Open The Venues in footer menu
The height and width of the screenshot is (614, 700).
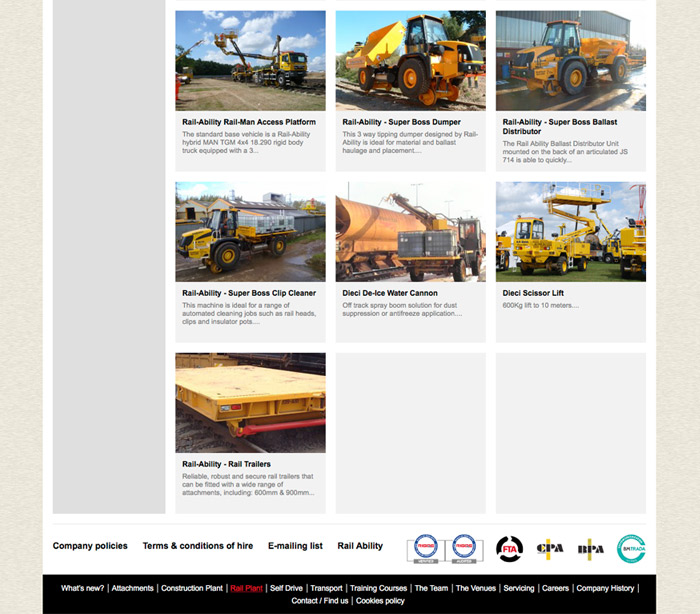[476, 588]
